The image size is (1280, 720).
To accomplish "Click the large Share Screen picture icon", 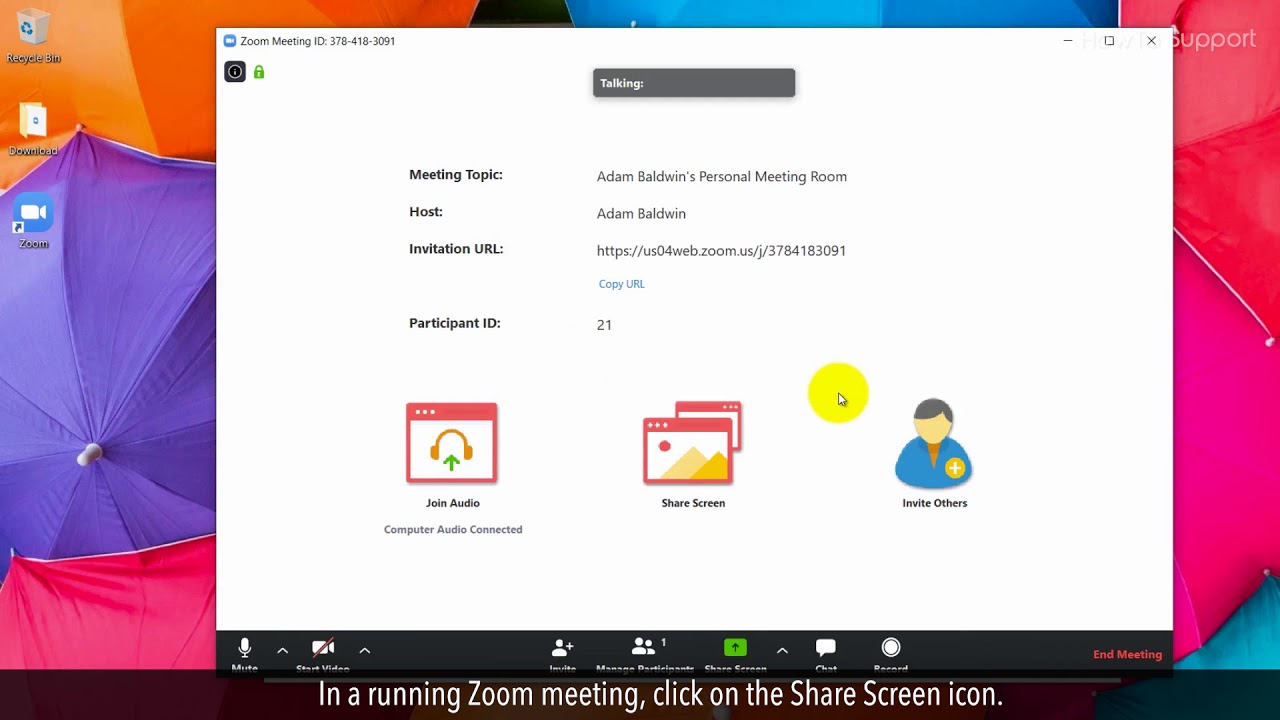I will click(x=692, y=443).
